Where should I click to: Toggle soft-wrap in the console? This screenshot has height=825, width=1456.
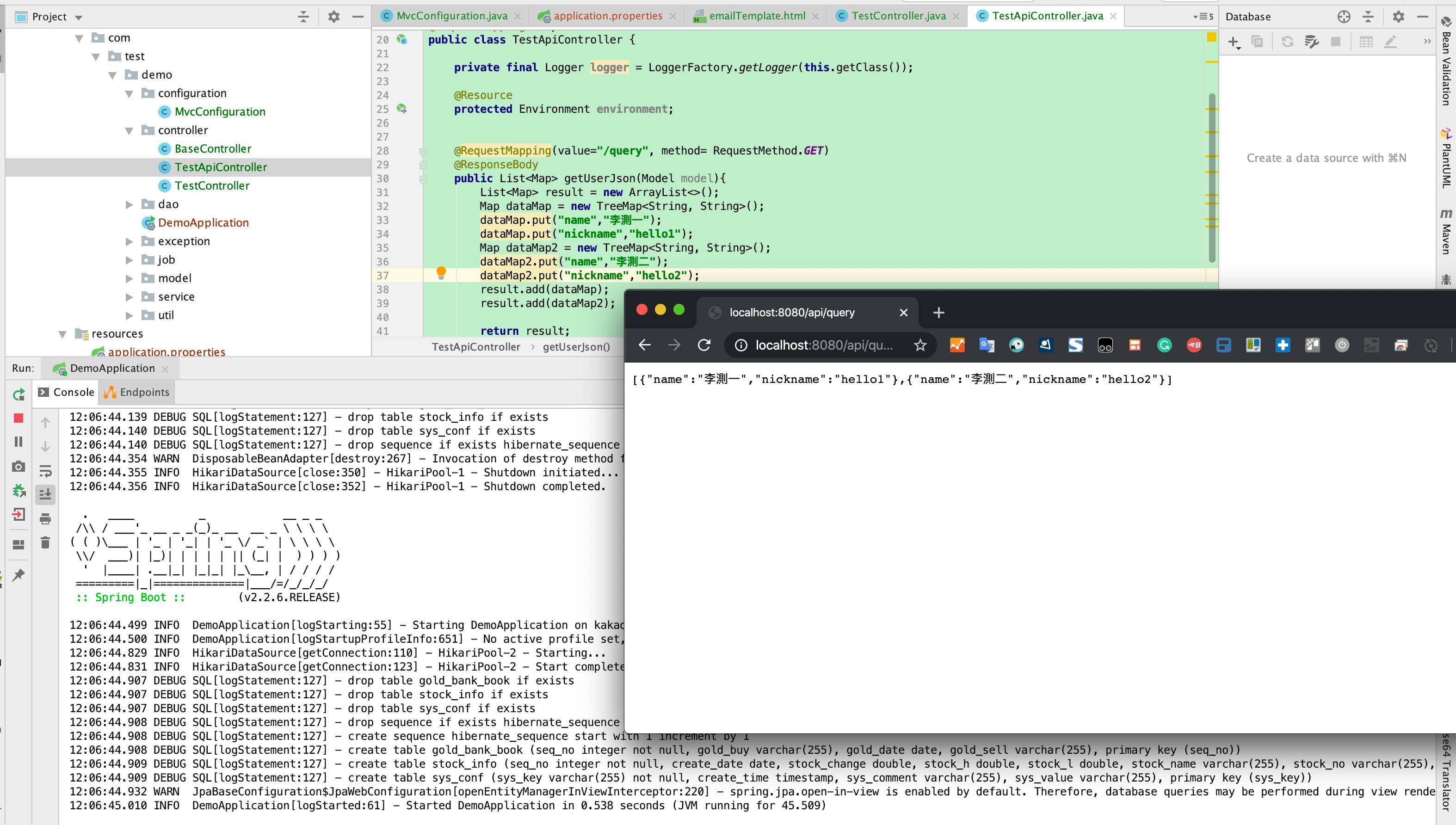pos(45,471)
